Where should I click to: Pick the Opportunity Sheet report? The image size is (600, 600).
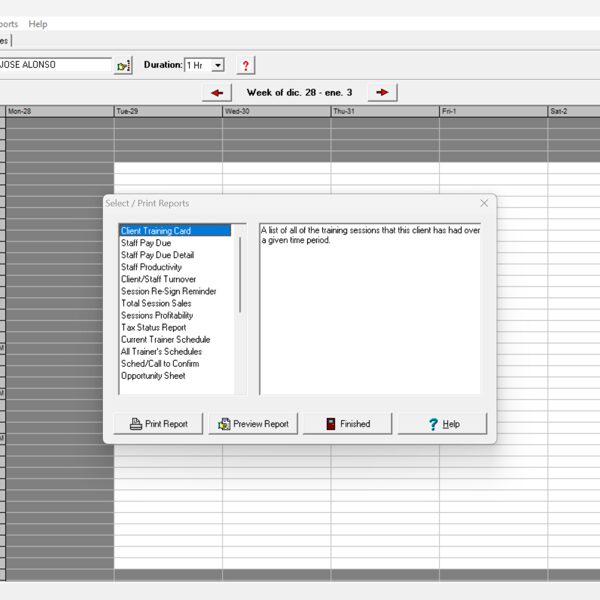(x=153, y=376)
